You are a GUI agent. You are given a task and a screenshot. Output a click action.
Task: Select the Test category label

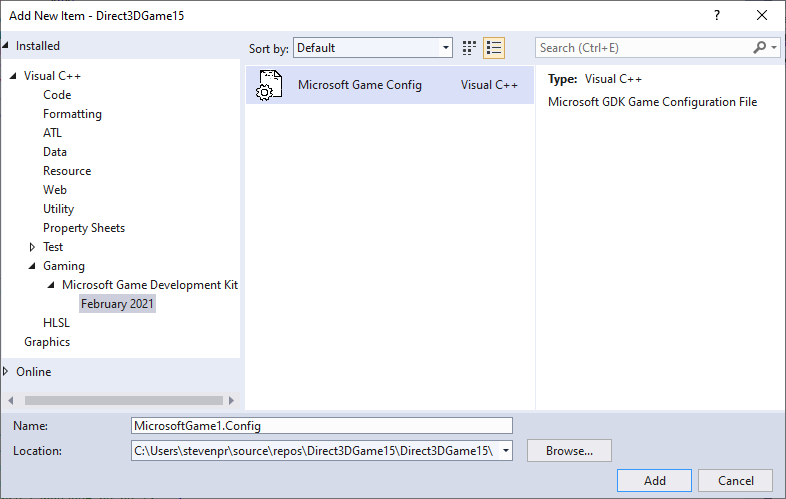[53, 247]
